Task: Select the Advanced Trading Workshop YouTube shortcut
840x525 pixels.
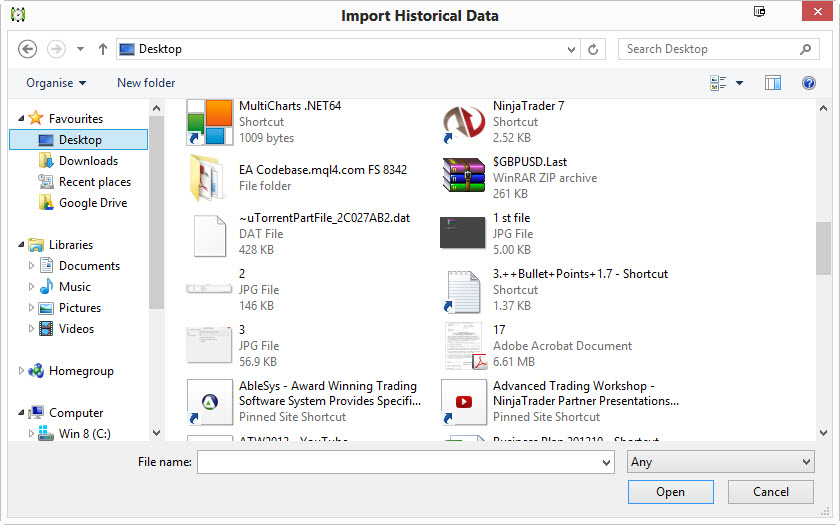Action: tap(463, 402)
